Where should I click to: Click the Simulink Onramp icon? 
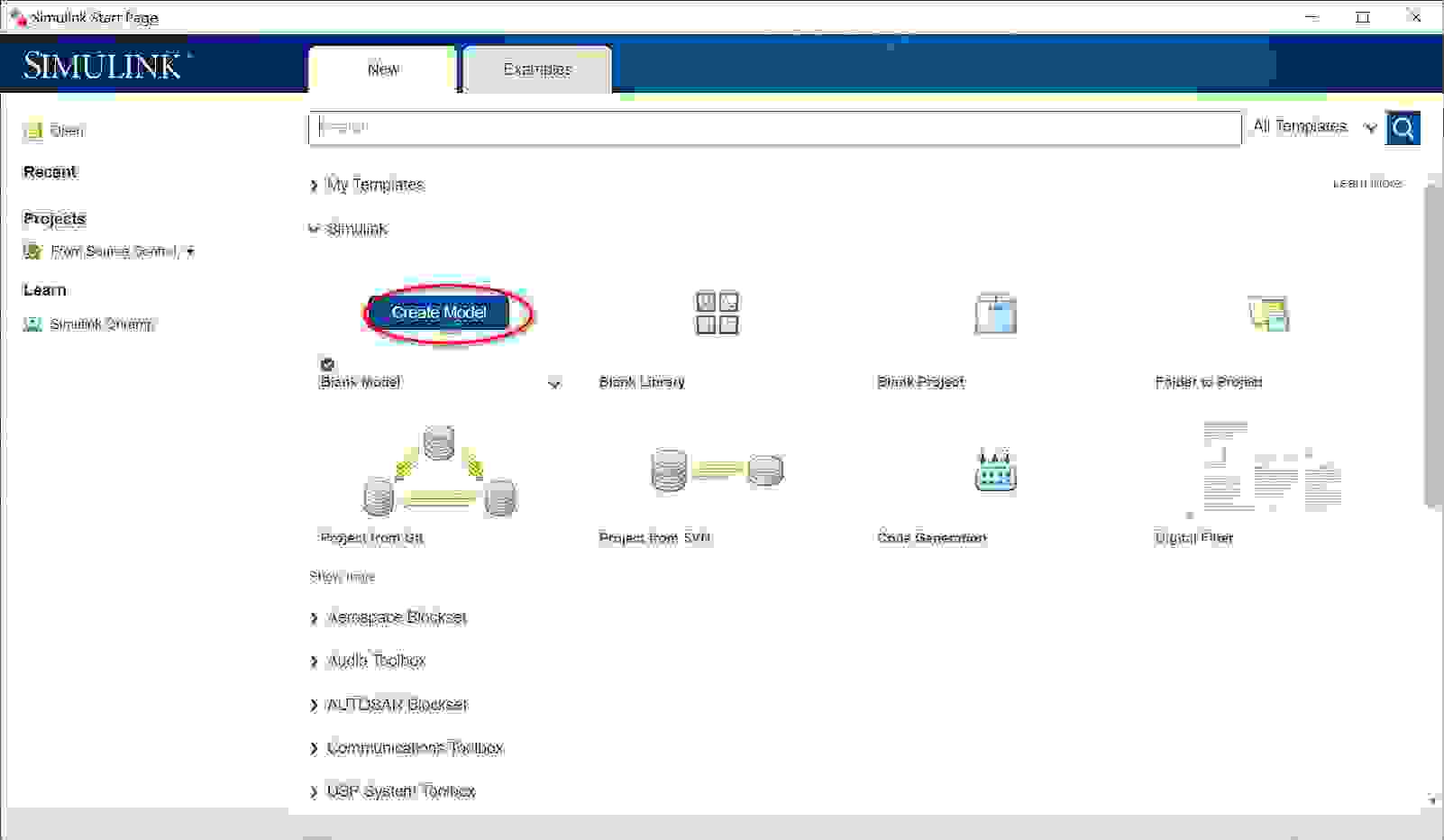33,324
